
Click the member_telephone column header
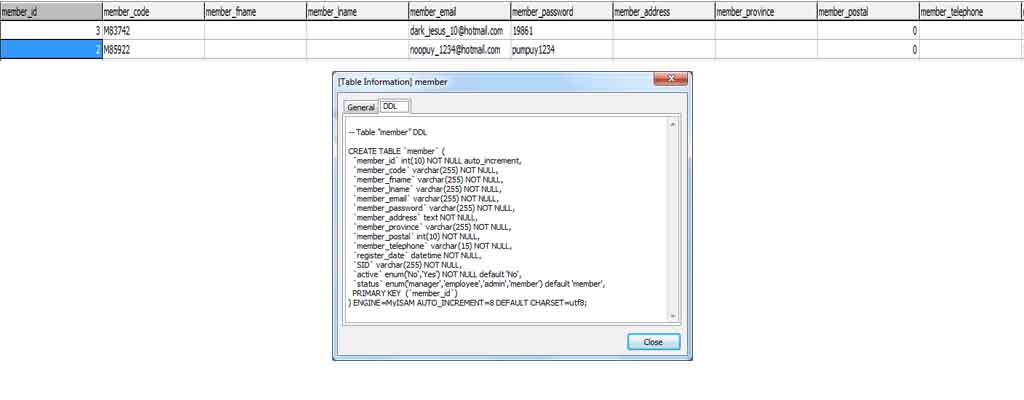click(970, 12)
